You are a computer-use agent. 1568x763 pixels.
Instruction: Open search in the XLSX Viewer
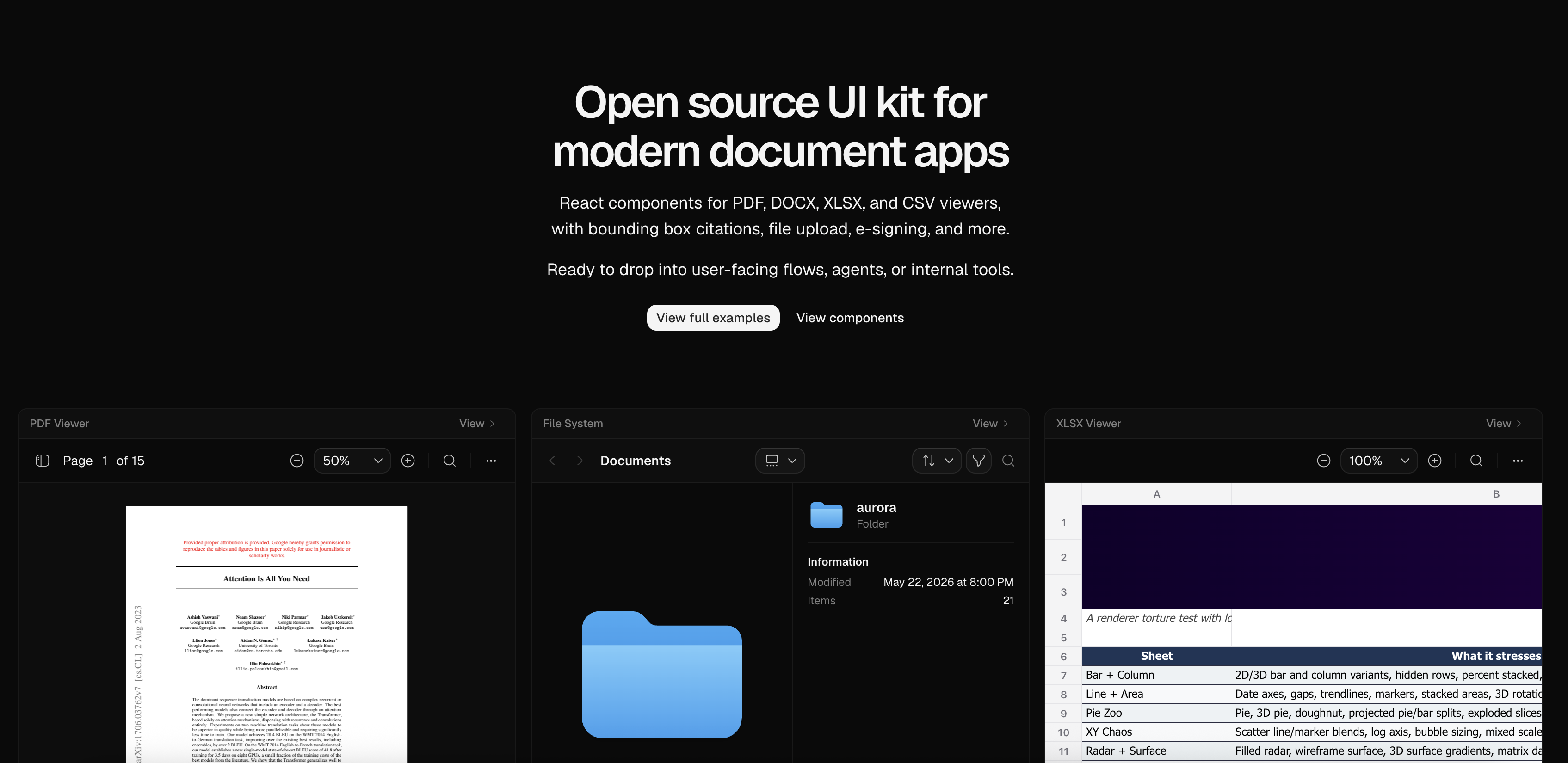click(x=1477, y=461)
